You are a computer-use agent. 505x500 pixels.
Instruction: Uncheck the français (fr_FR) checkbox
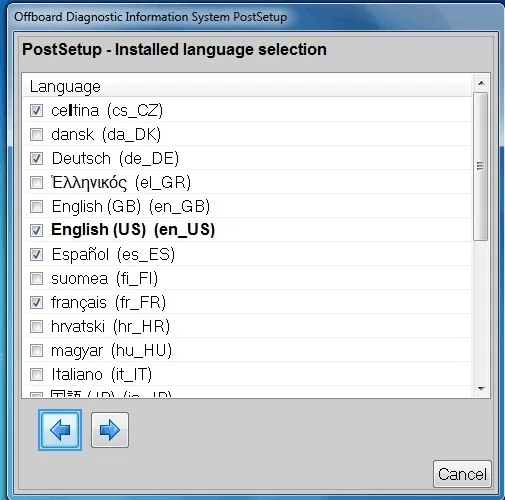36,302
